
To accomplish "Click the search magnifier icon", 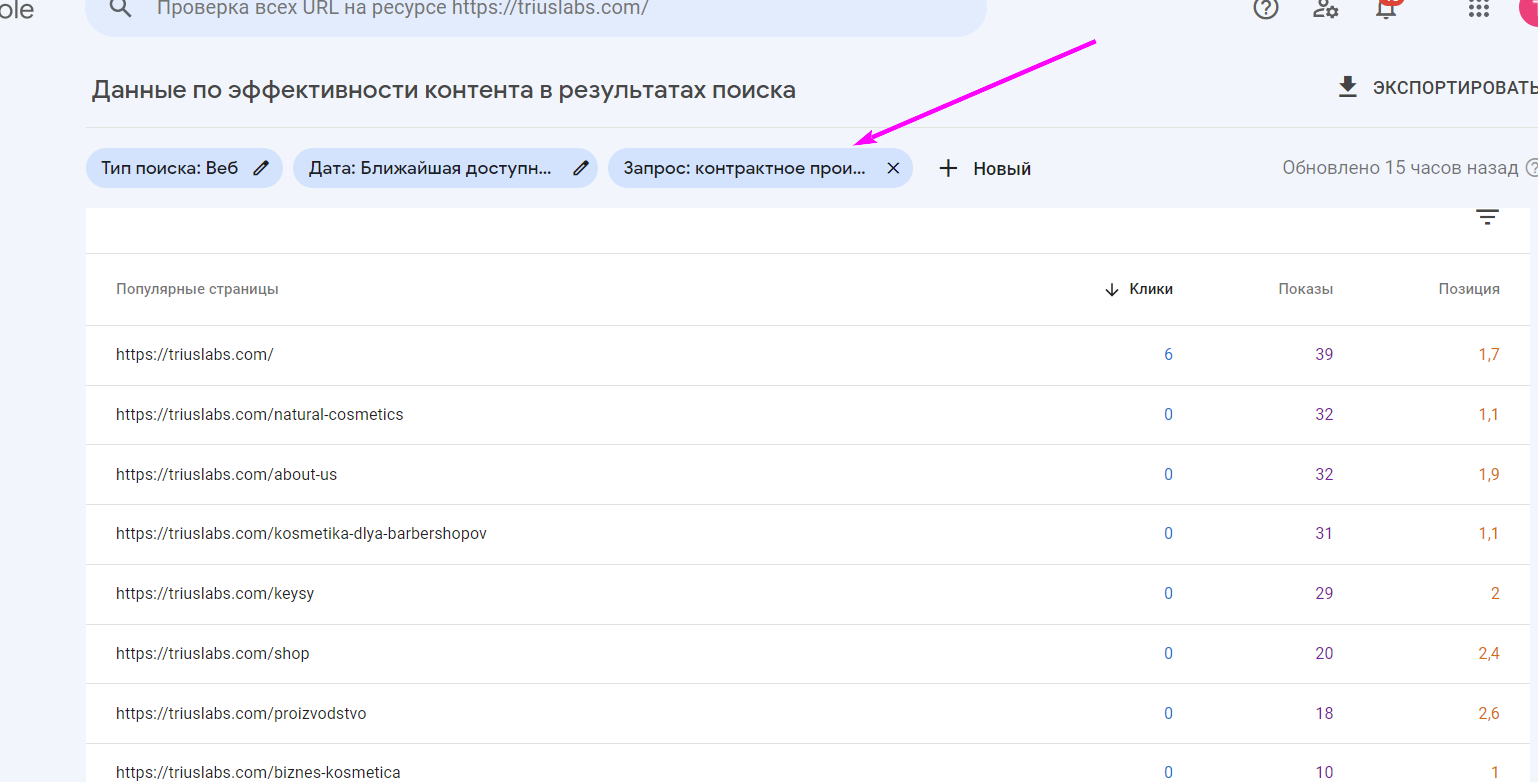I will (120, 8).
